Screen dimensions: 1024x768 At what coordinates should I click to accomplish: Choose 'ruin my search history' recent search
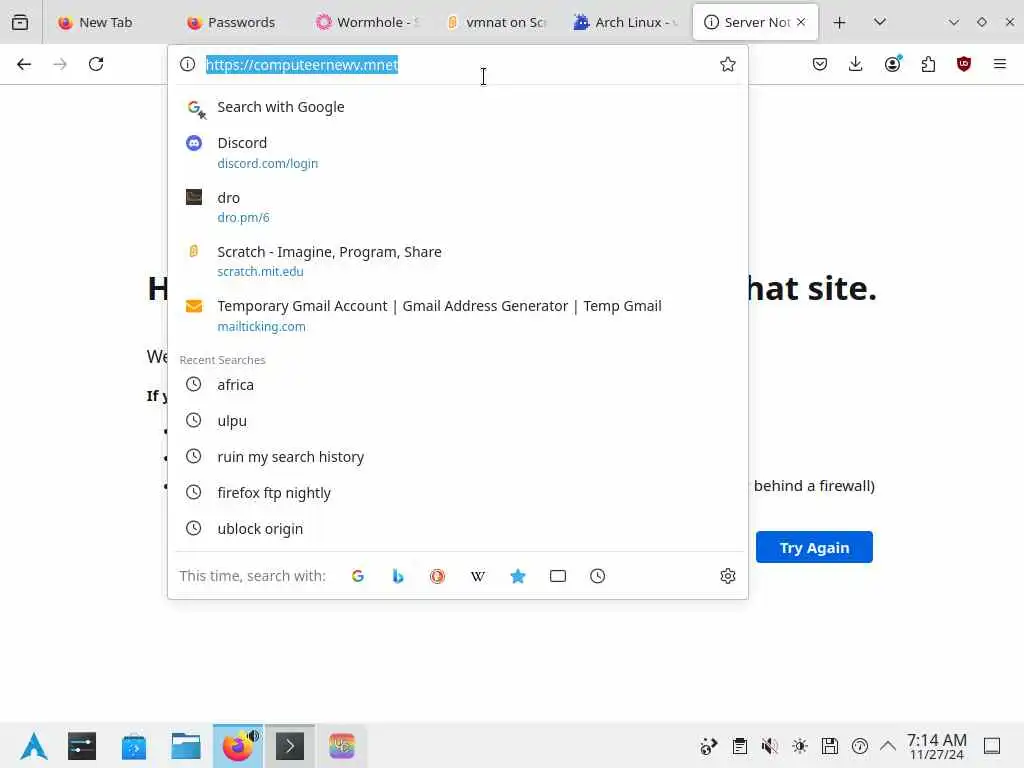coord(458,456)
